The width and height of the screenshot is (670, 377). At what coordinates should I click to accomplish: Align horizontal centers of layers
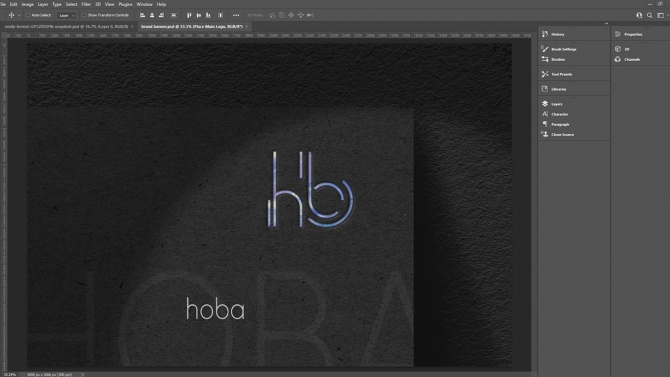(152, 15)
